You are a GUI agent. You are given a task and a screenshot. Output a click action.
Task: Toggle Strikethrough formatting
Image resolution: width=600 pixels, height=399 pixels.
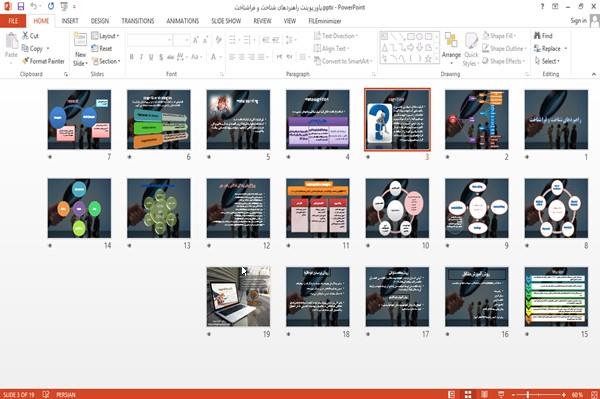point(171,57)
